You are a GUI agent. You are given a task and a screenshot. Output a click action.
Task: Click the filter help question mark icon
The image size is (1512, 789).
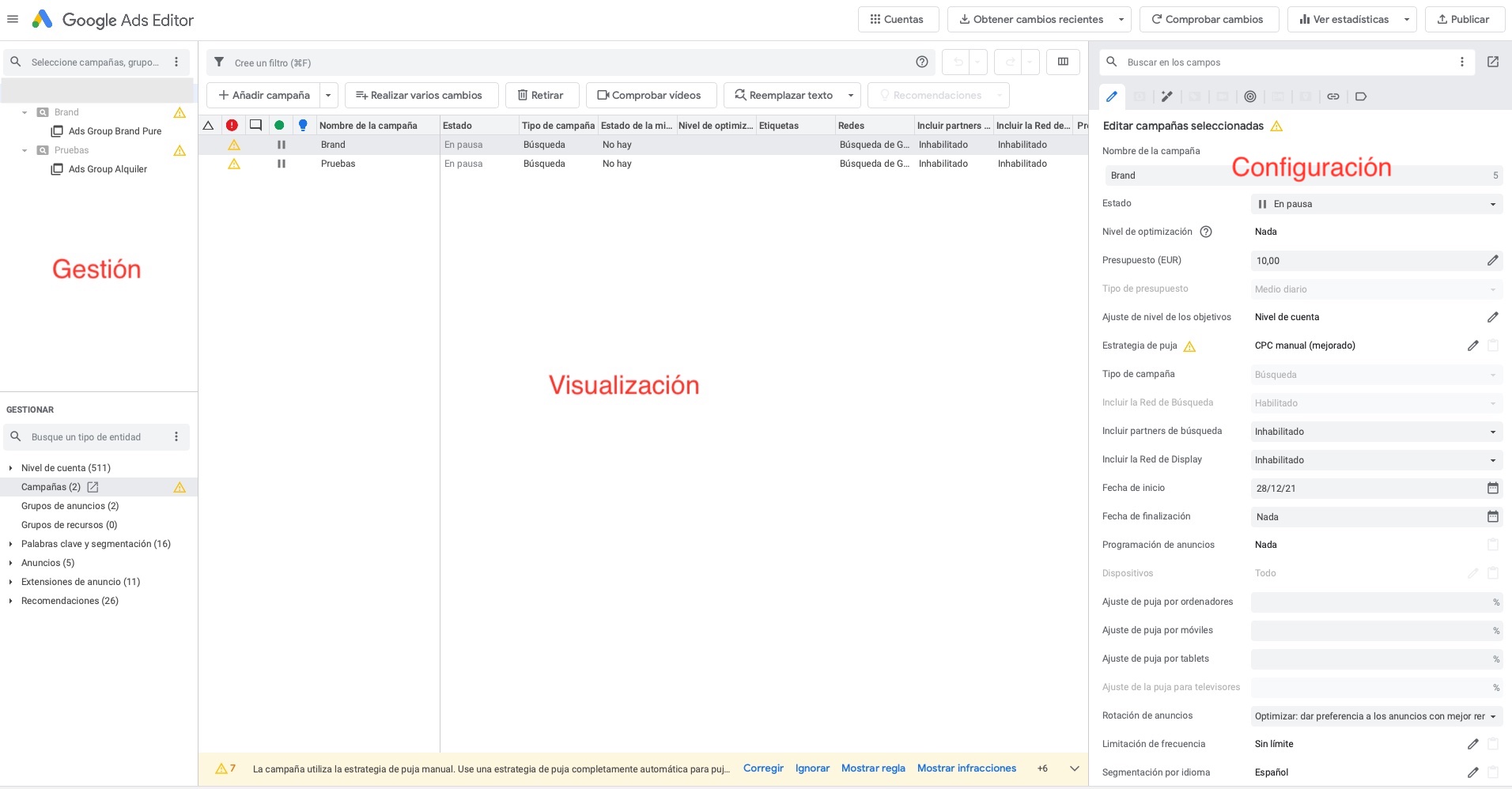coord(921,62)
